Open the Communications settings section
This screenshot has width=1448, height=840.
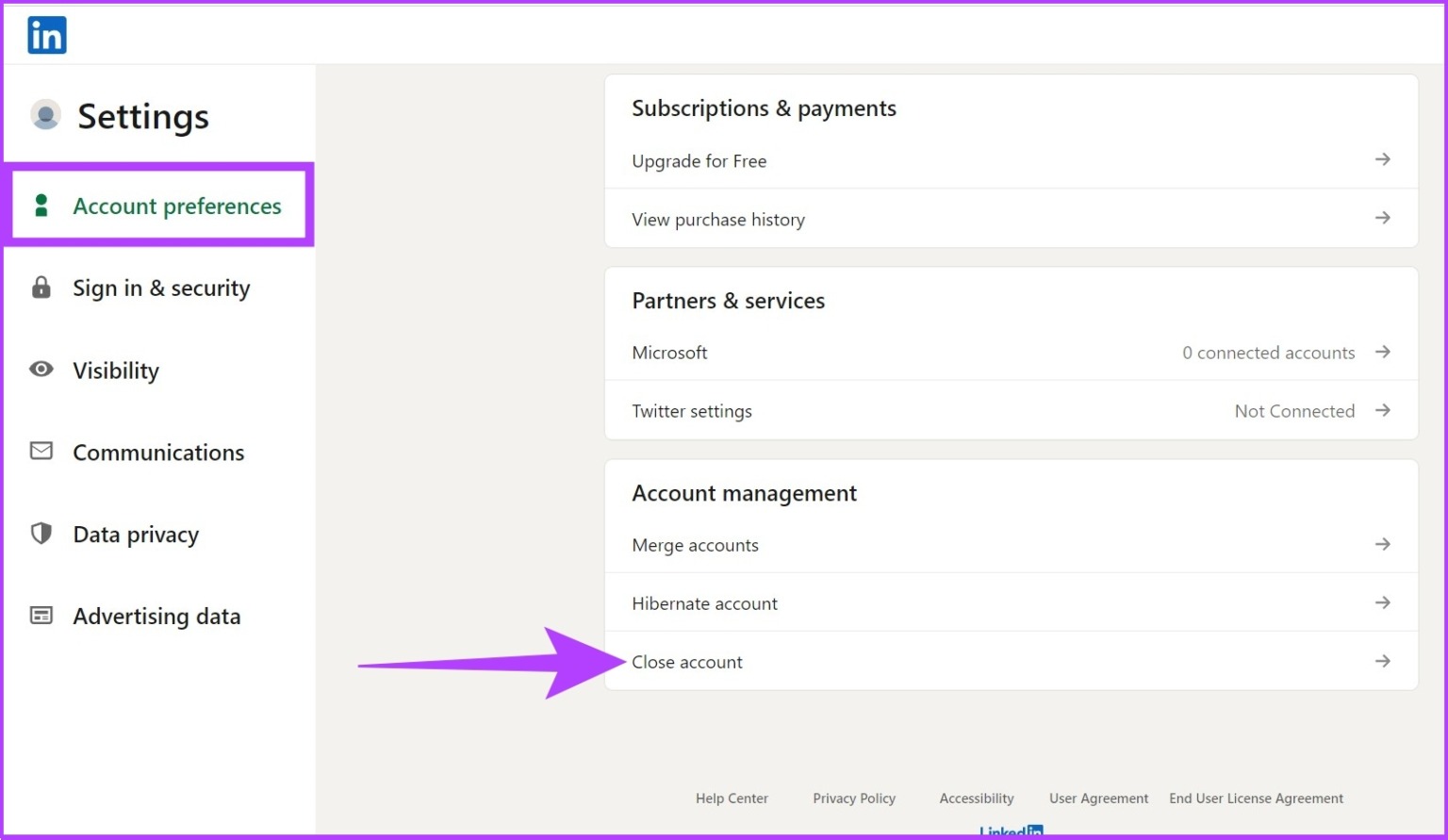pyautogui.click(x=158, y=452)
